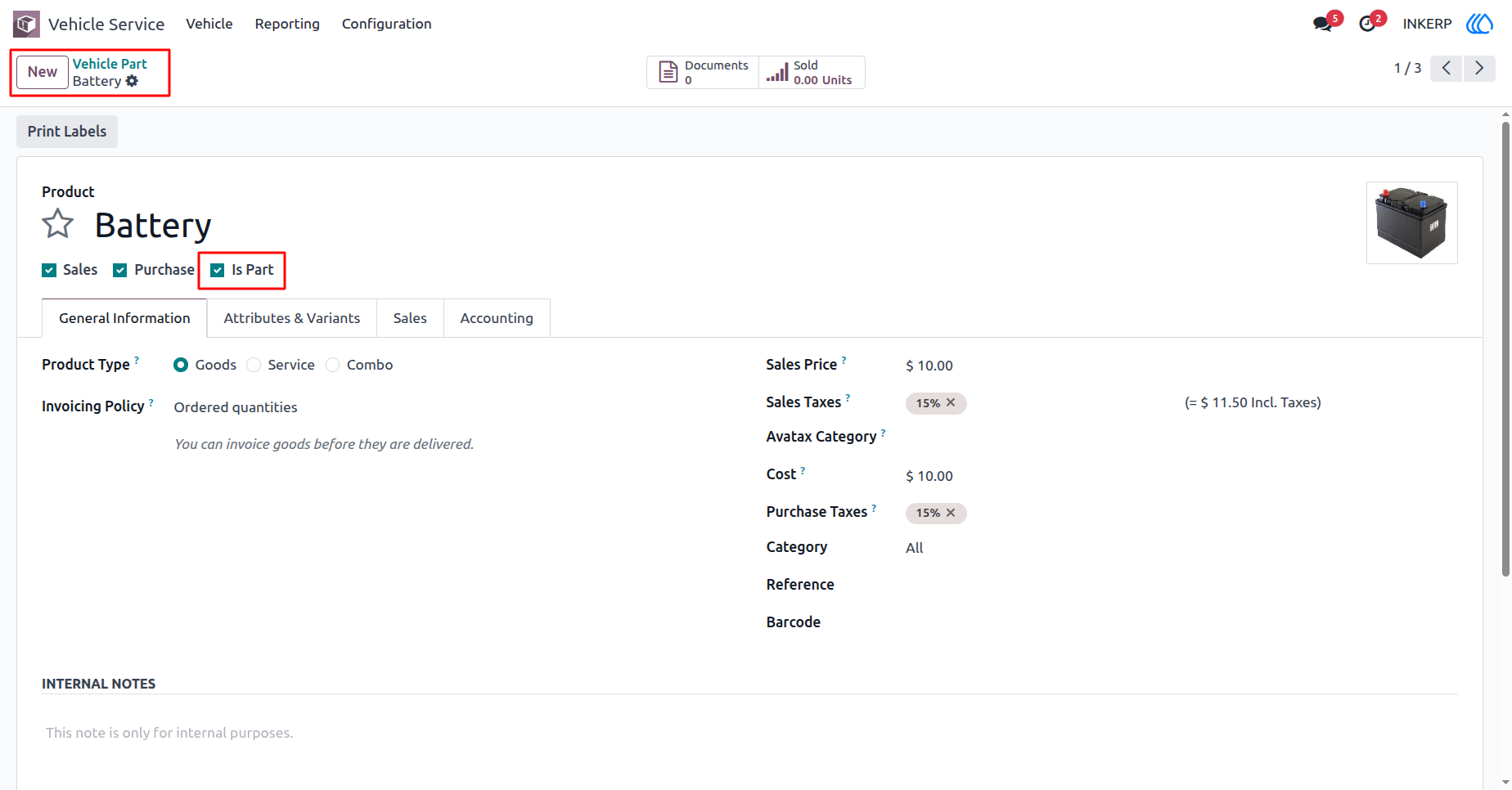Go to next record arrow
The image size is (1512, 790).
[1479, 68]
